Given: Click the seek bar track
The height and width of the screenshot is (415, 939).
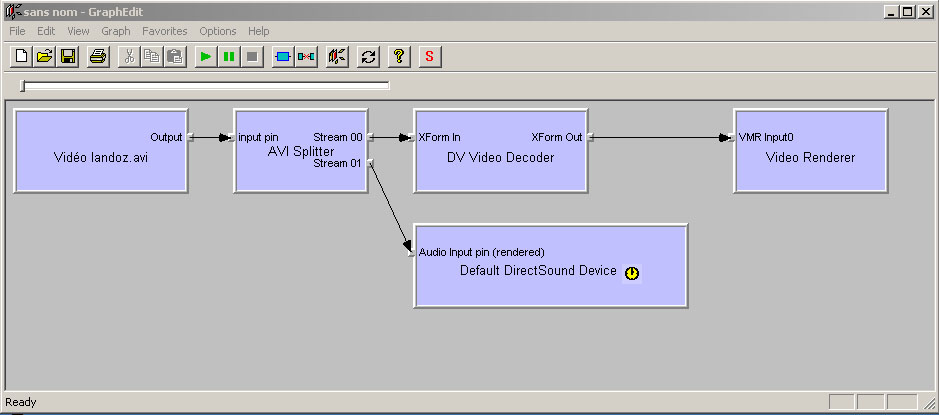Looking at the screenshot, I should (205, 86).
